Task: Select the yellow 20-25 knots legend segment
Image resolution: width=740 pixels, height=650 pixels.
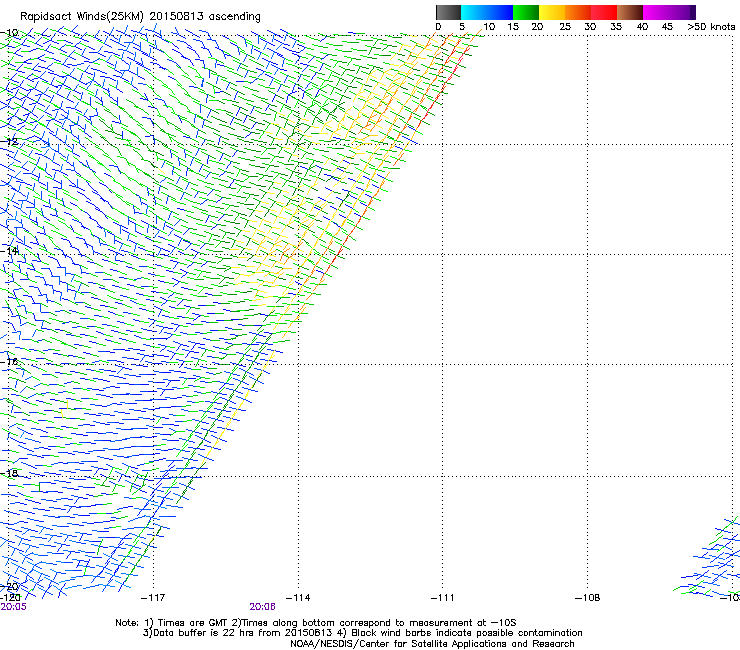Action: (552, 12)
